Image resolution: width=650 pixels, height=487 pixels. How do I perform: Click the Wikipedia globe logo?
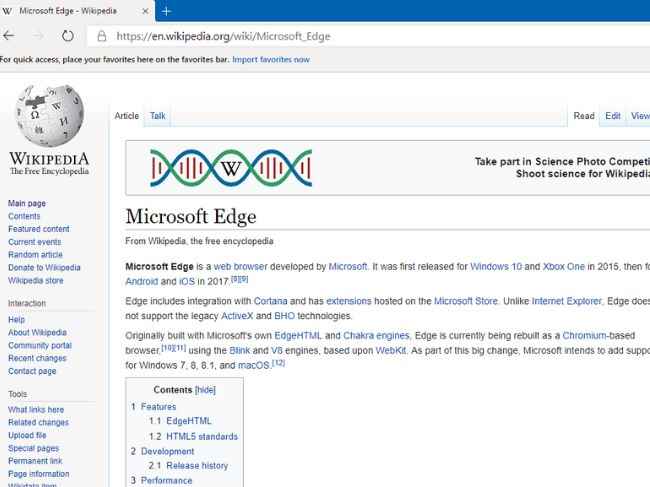(x=49, y=115)
